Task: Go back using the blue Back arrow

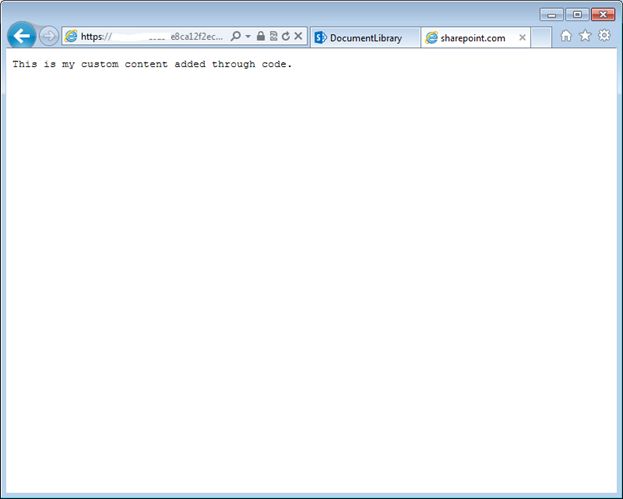Action: click(x=21, y=36)
